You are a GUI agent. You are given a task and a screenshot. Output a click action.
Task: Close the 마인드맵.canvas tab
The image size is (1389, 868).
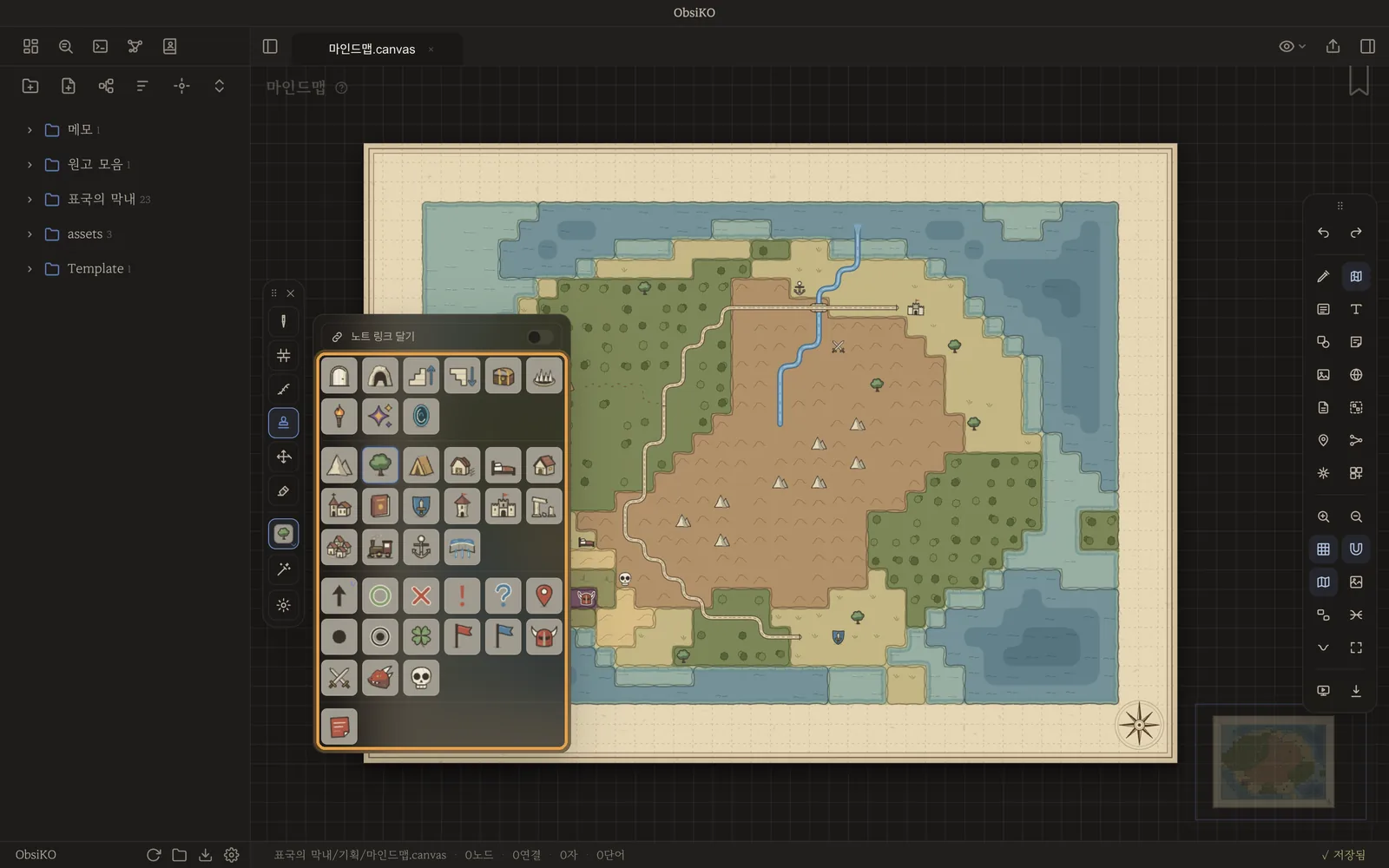coord(431,49)
